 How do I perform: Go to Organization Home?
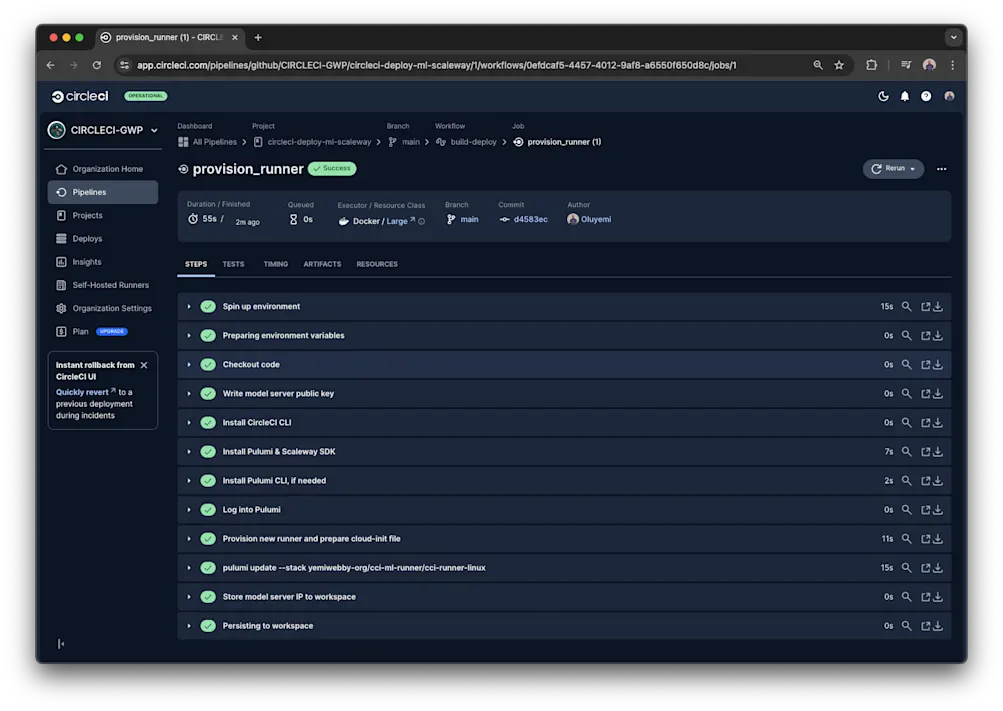[102, 169]
